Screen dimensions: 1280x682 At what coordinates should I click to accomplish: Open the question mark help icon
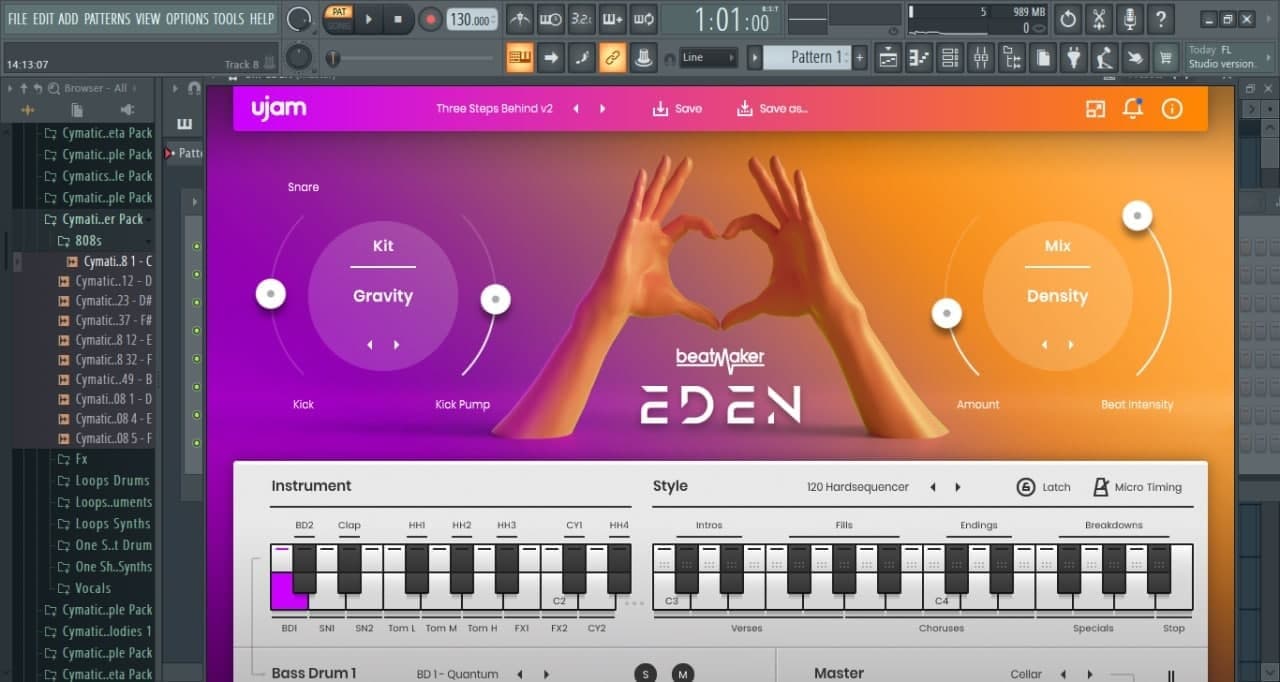coord(1160,18)
